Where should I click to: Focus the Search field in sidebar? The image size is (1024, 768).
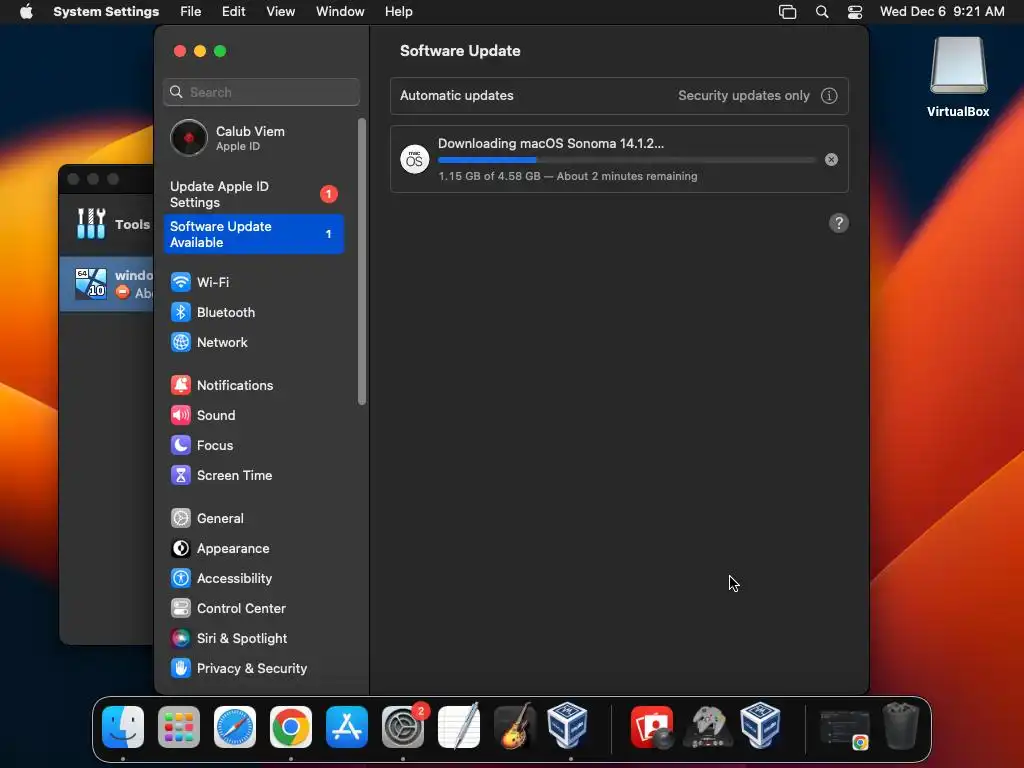261,92
